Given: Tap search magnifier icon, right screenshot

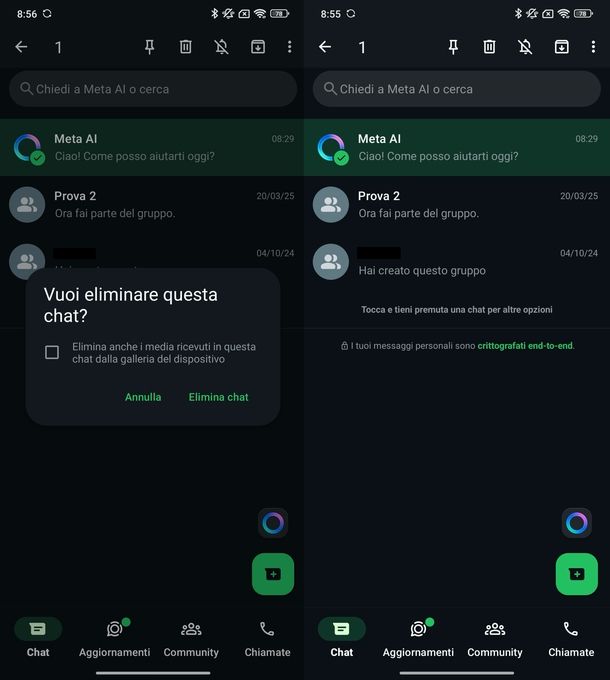Looking at the screenshot, I should [x=330, y=88].
